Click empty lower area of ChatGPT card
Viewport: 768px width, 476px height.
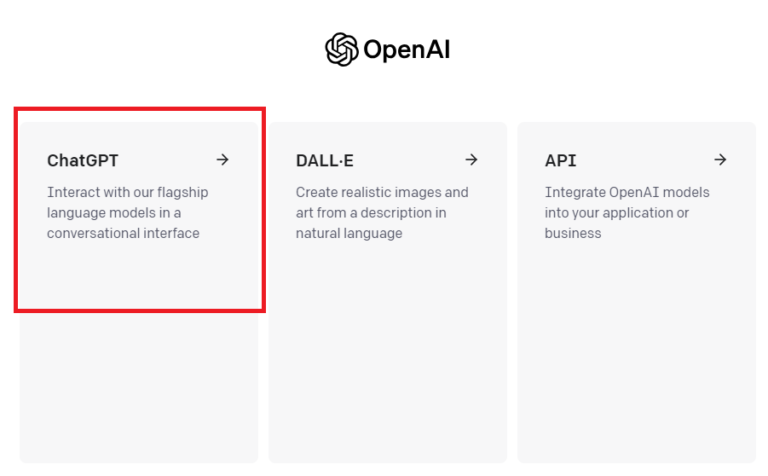pos(139,390)
